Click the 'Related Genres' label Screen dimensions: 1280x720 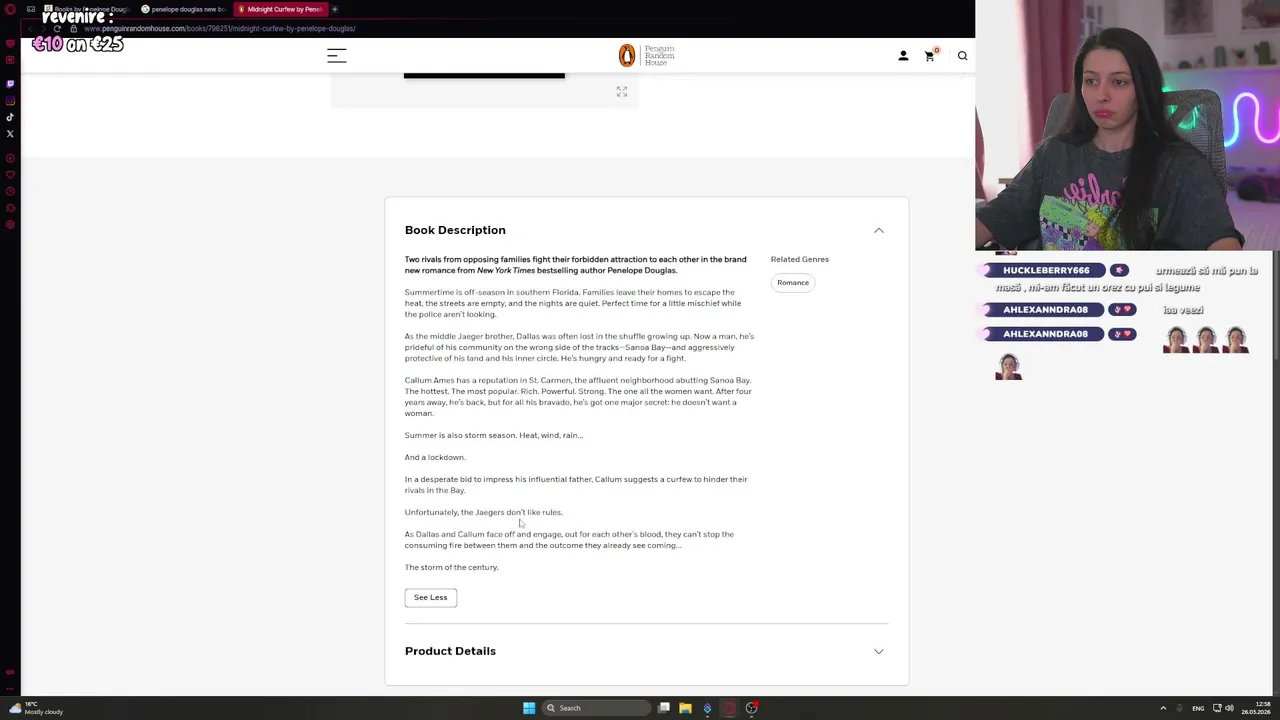pos(800,259)
